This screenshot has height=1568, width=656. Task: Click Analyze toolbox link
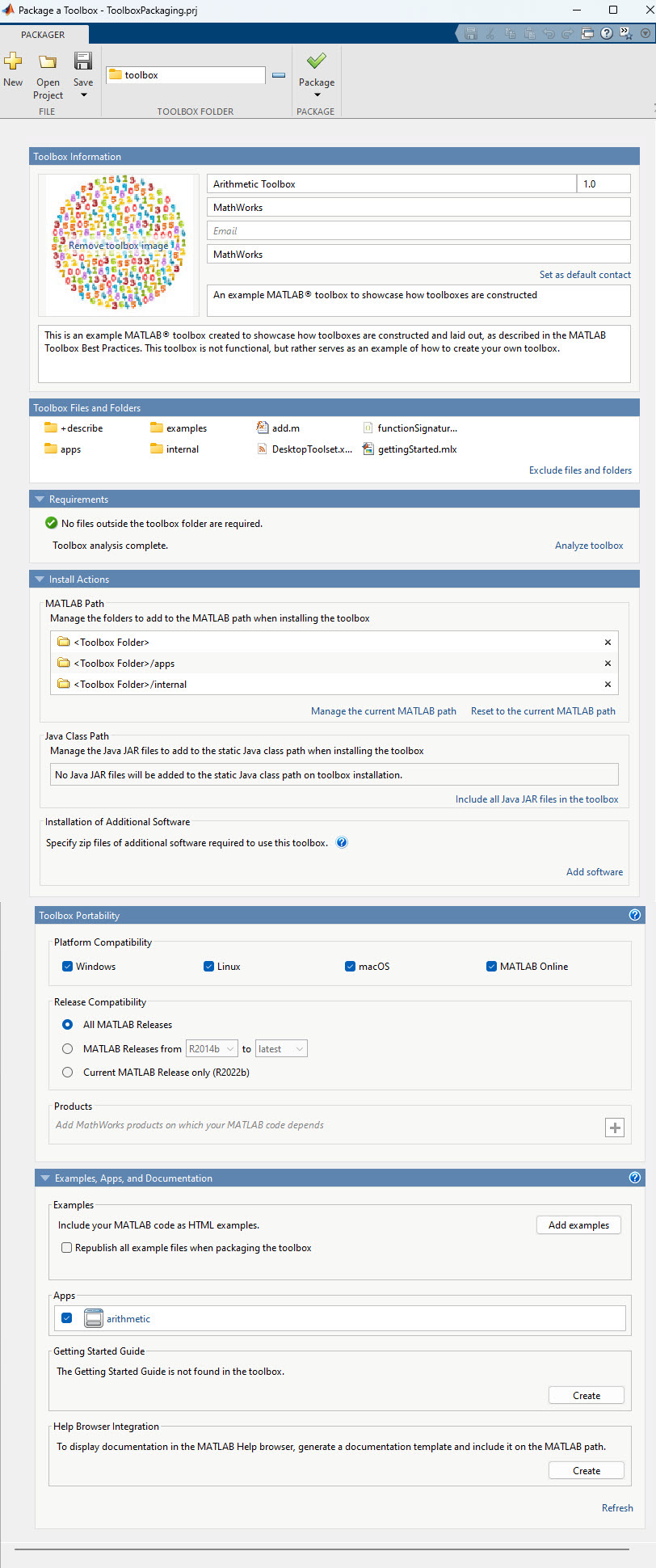click(x=589, y=546)
